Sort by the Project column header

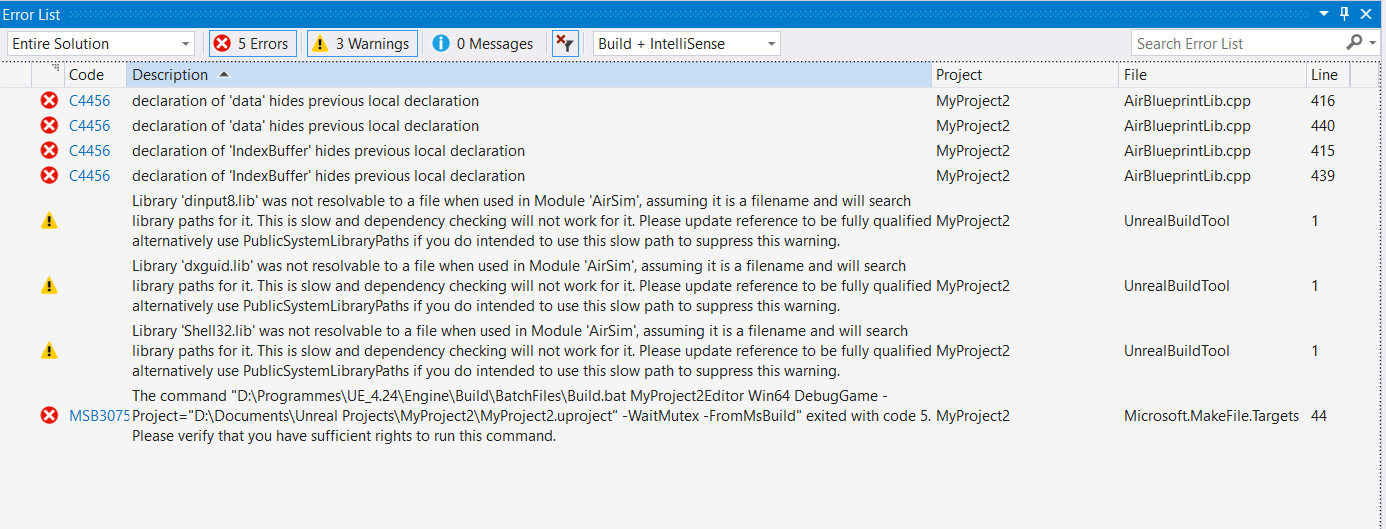pyautogui.click(x=1025, y=75)
